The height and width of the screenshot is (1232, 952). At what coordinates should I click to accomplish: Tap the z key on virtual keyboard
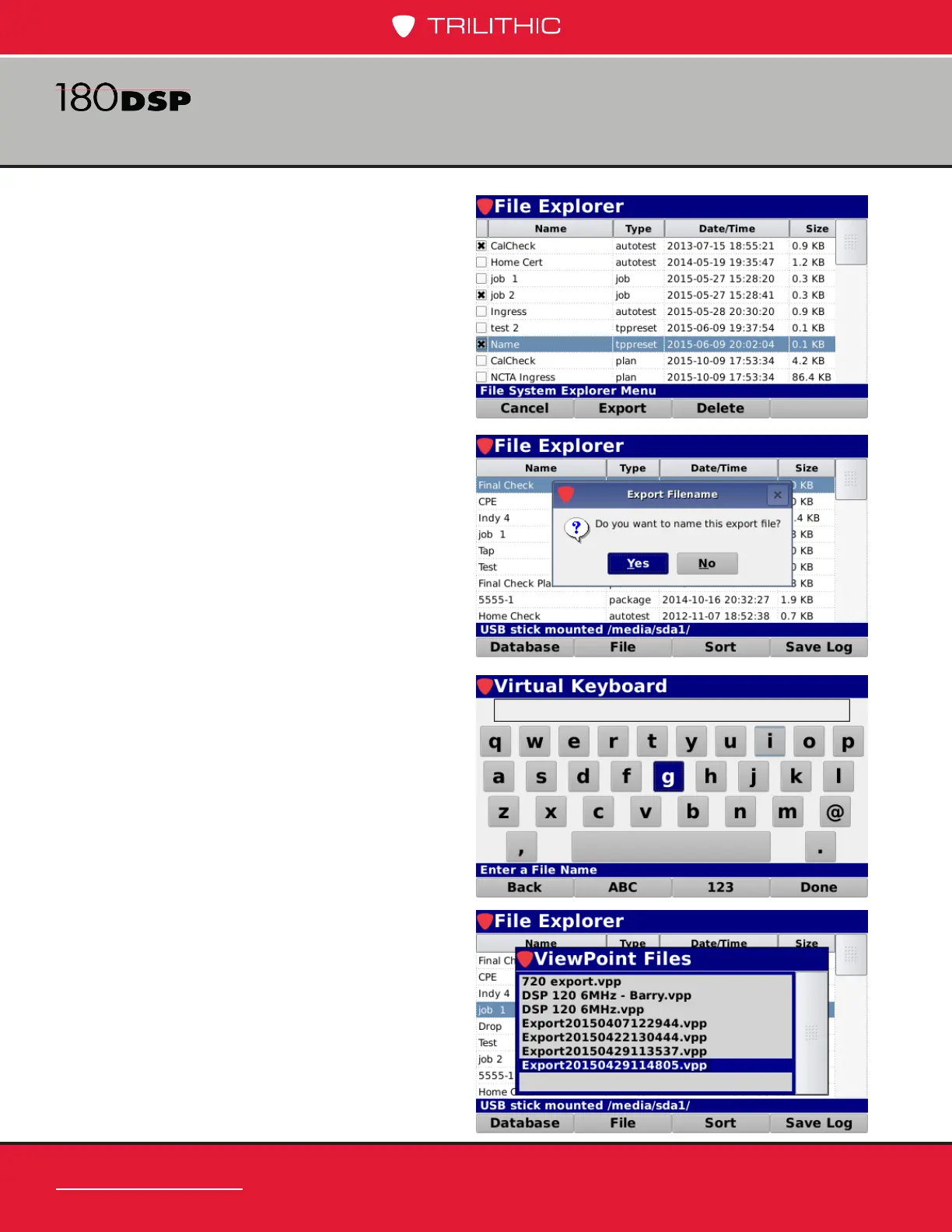coord(503,812)
